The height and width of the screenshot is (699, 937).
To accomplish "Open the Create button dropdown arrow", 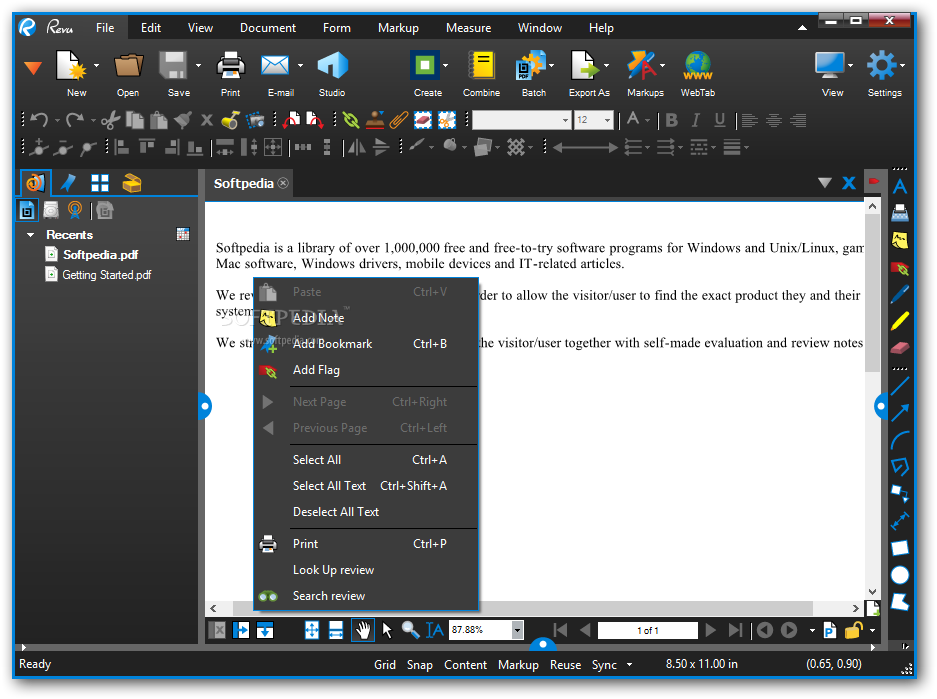I will tap(446, 65).
